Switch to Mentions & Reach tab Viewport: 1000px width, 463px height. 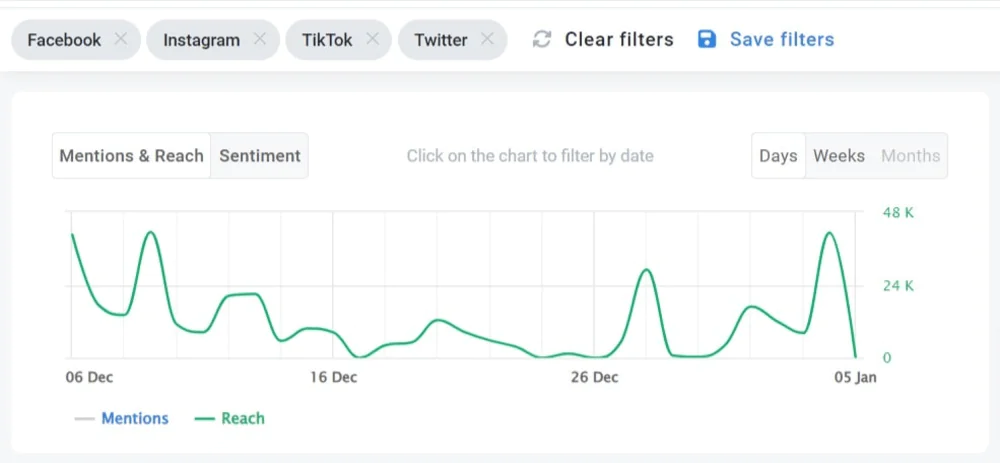(131, 156)
